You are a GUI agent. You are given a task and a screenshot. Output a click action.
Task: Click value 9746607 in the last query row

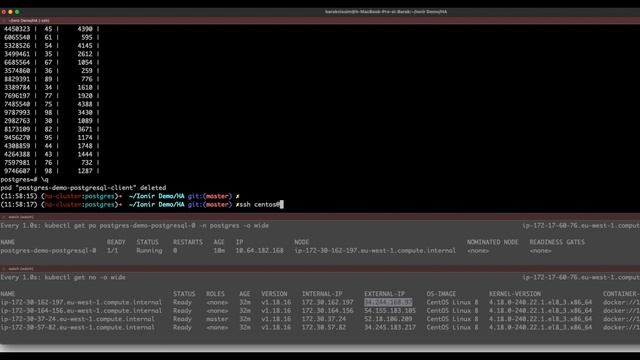click(x=17, y=171)
